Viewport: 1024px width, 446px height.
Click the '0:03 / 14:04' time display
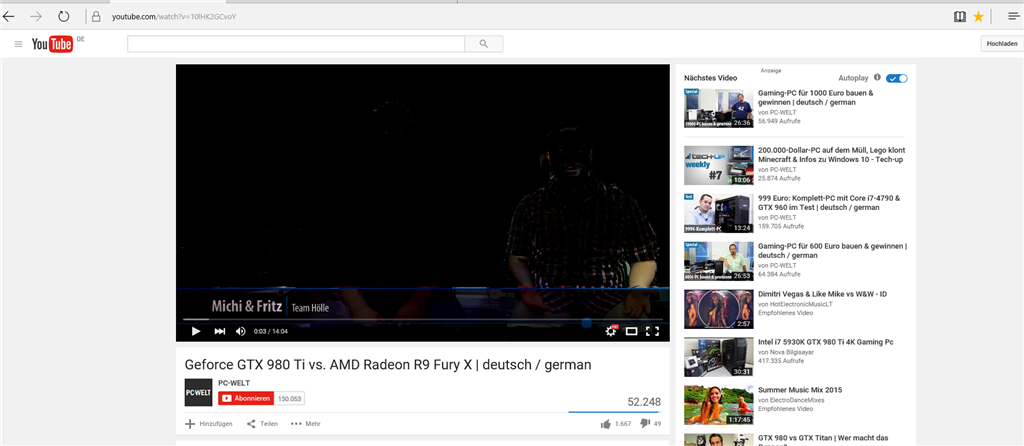271,331
